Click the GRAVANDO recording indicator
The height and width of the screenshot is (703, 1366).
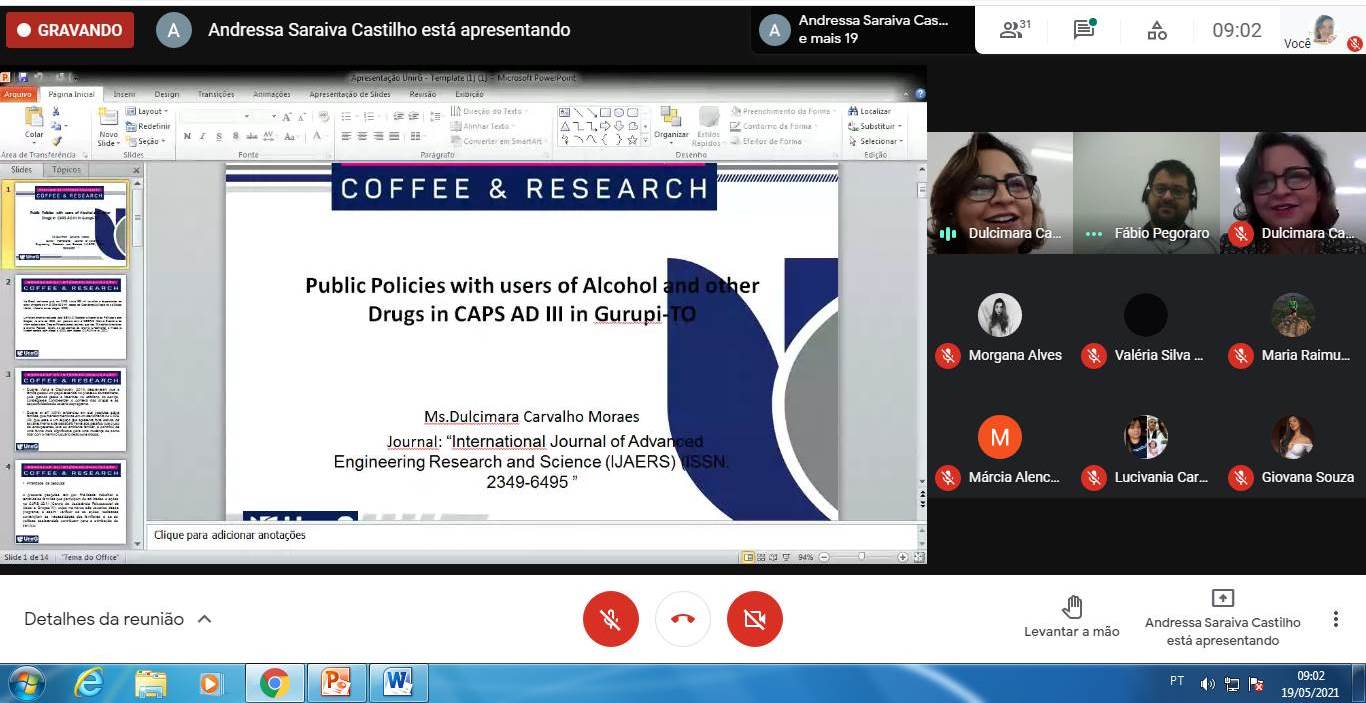pyautogui.click(x=70, y=30)
